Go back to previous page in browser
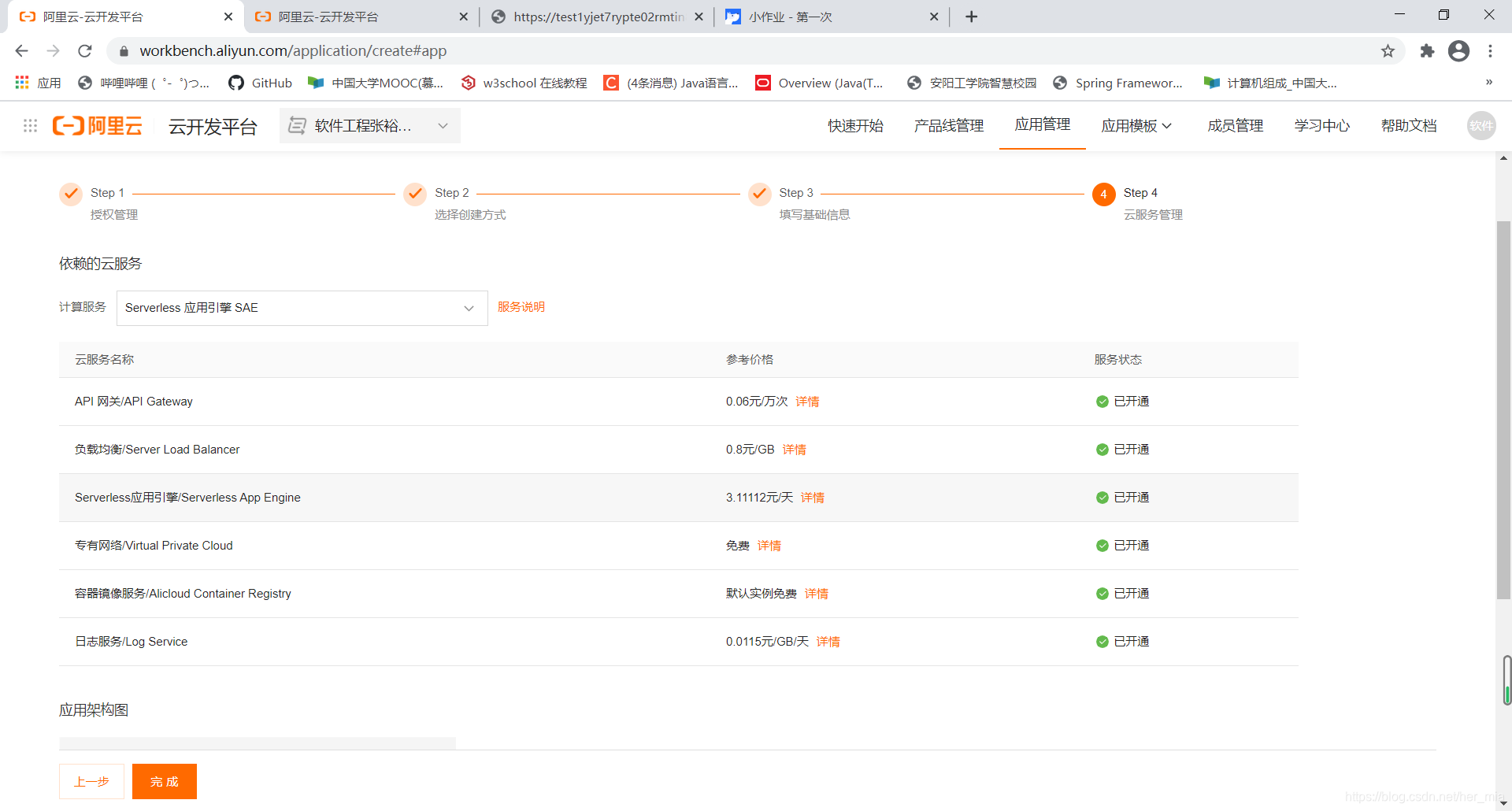The height and width of the screenshot is (811, 1512). (x=21, y=51)
